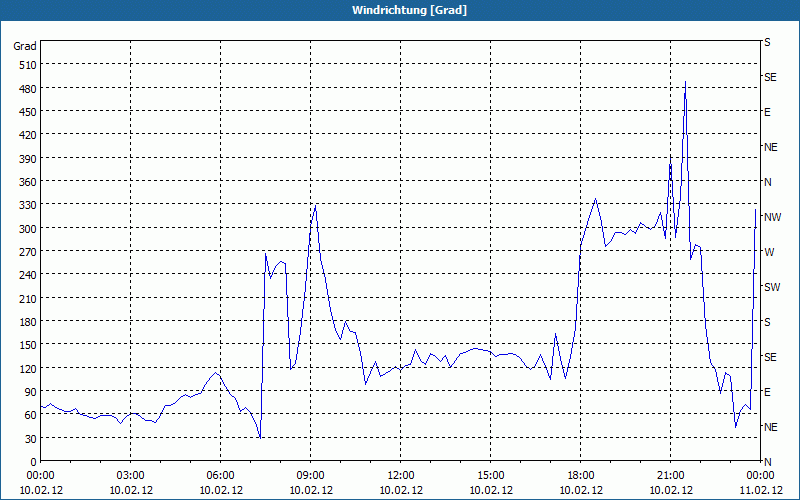Select the 240 left axis value
This screenshot has width=800, height=500.
pyautogui.click(x=28, y=275)
